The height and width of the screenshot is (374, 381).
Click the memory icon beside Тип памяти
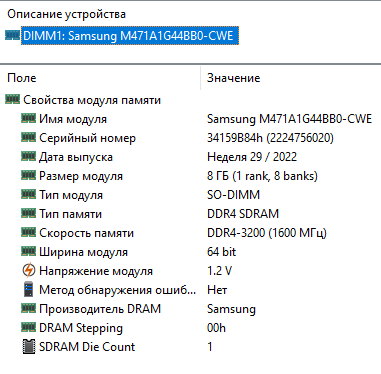[28, 213]
